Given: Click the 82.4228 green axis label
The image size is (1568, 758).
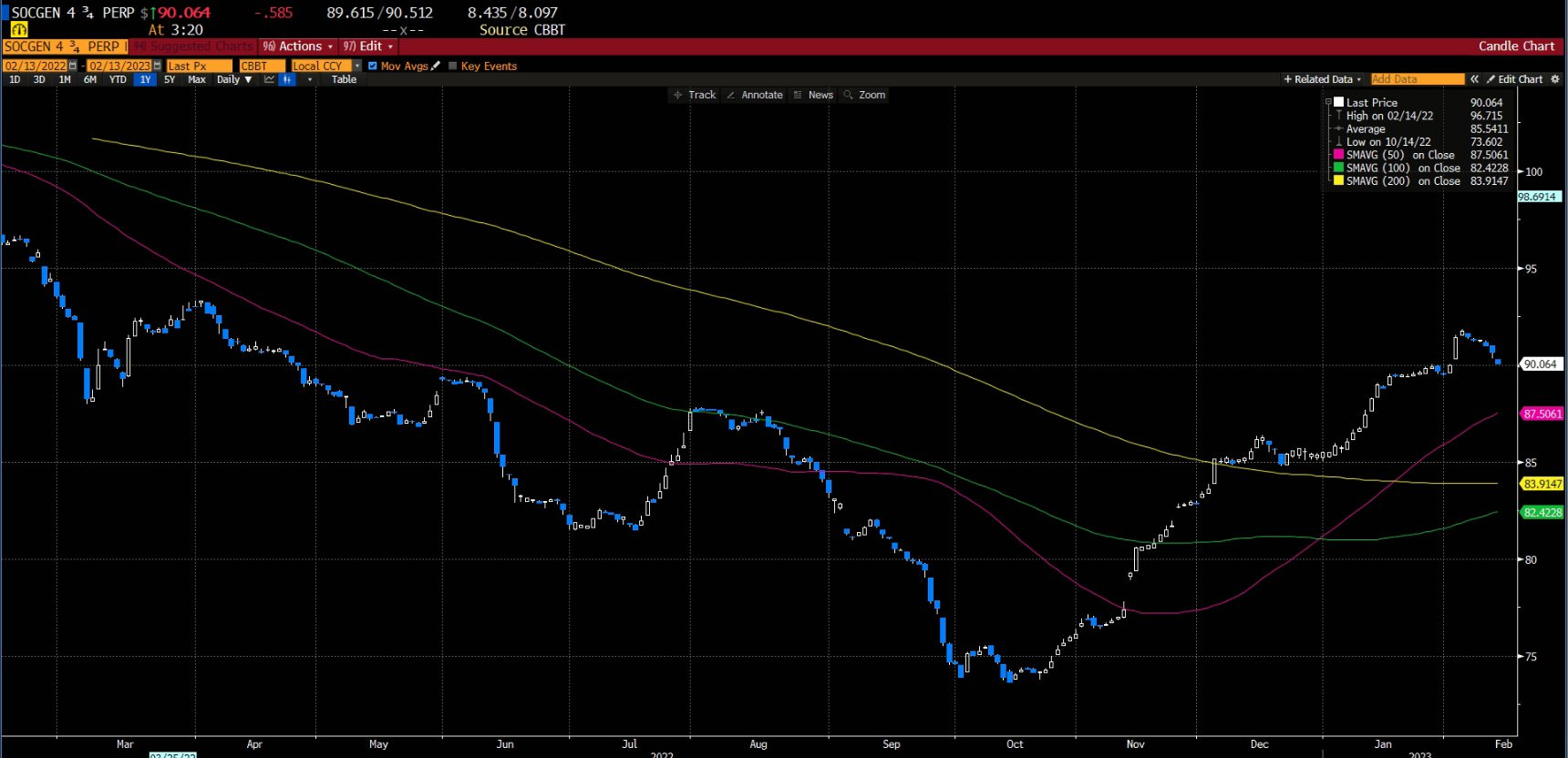Looking at the screenshot, I should (1541, 513).
